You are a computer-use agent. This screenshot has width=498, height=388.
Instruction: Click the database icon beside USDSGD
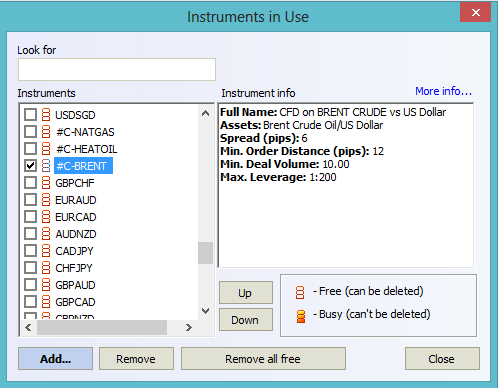click(46, 115)
